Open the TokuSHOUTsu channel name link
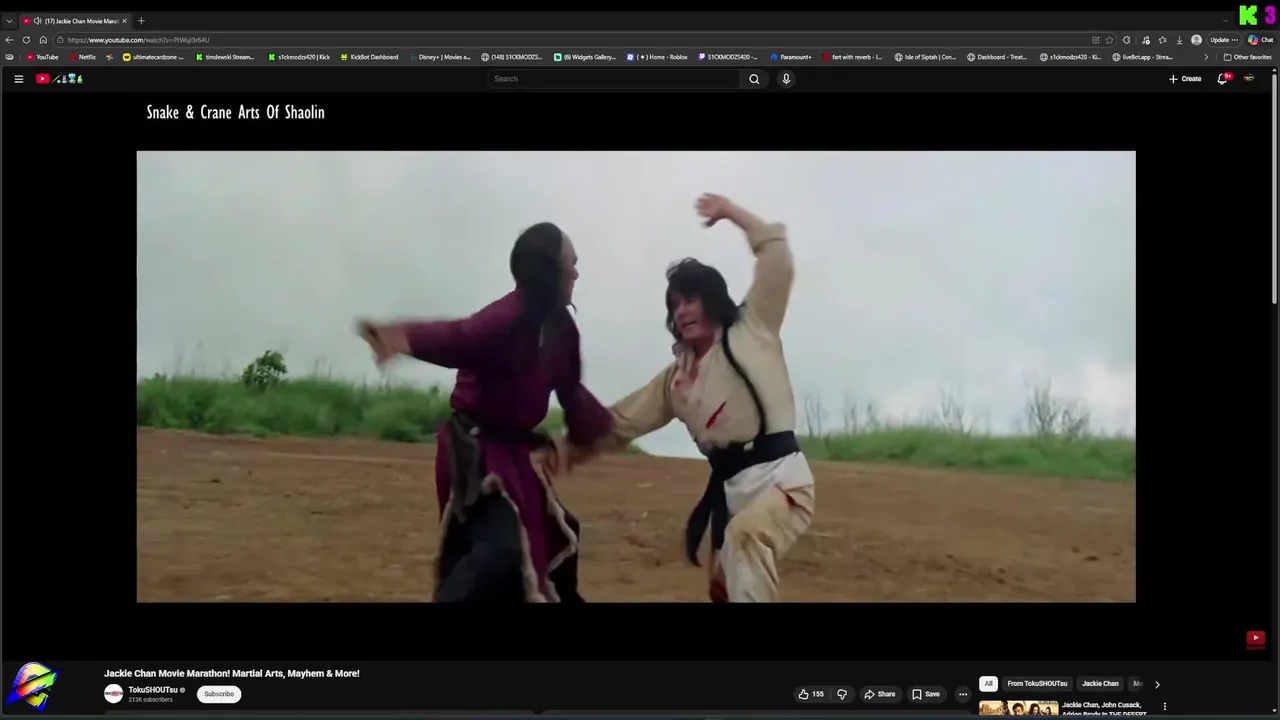The width and height of the screenshot is (1280, 720). tap(153, 690)
